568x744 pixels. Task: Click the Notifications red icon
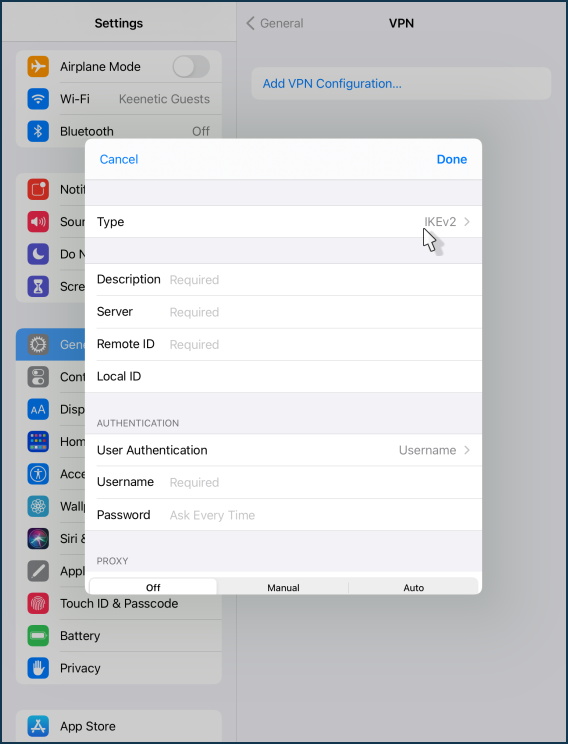click(x=38, y=190)
